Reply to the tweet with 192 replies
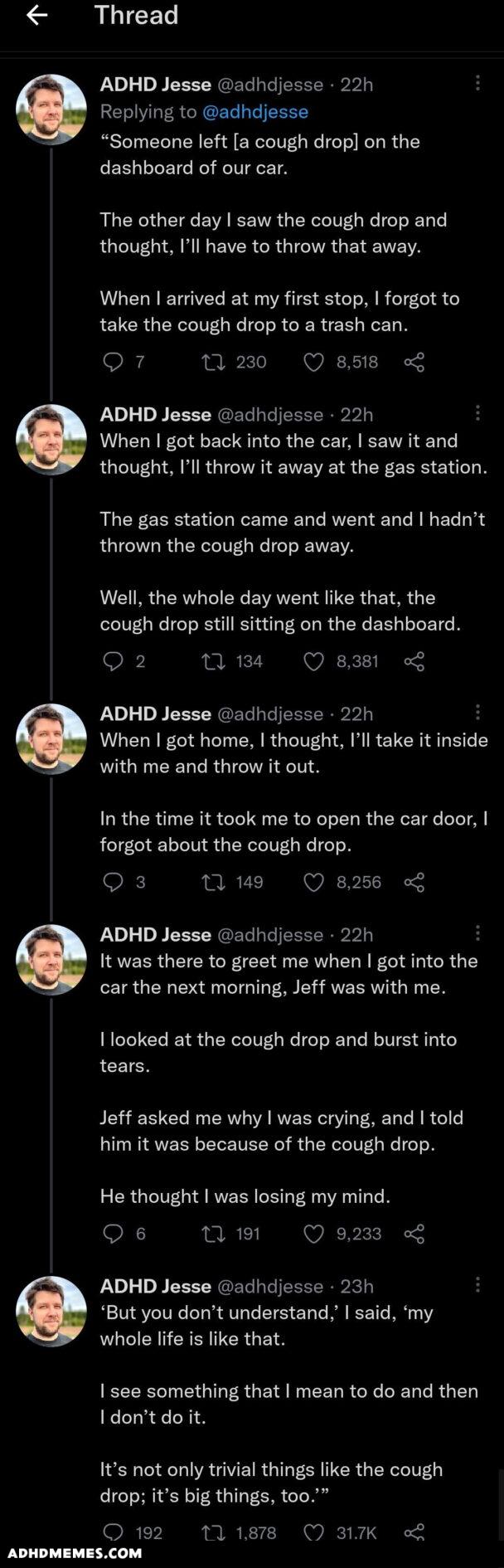Image resolution: width=504 pixels, height=1568 pixels. click(112, 1532)
